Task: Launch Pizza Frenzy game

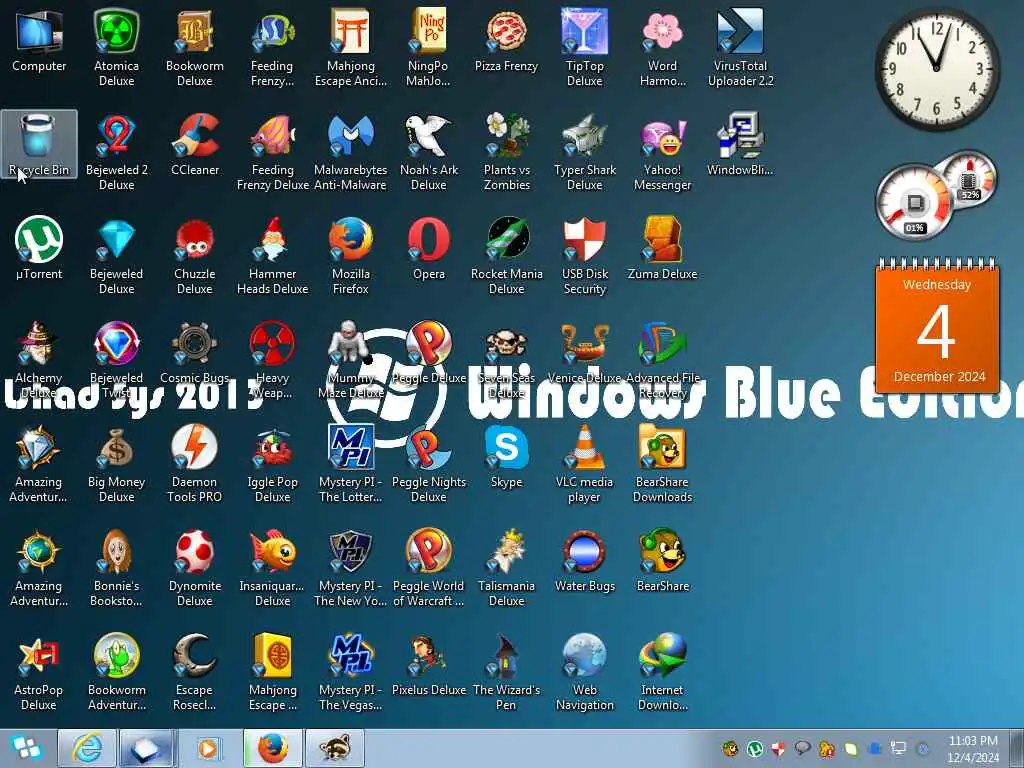Action: [506, 39]
